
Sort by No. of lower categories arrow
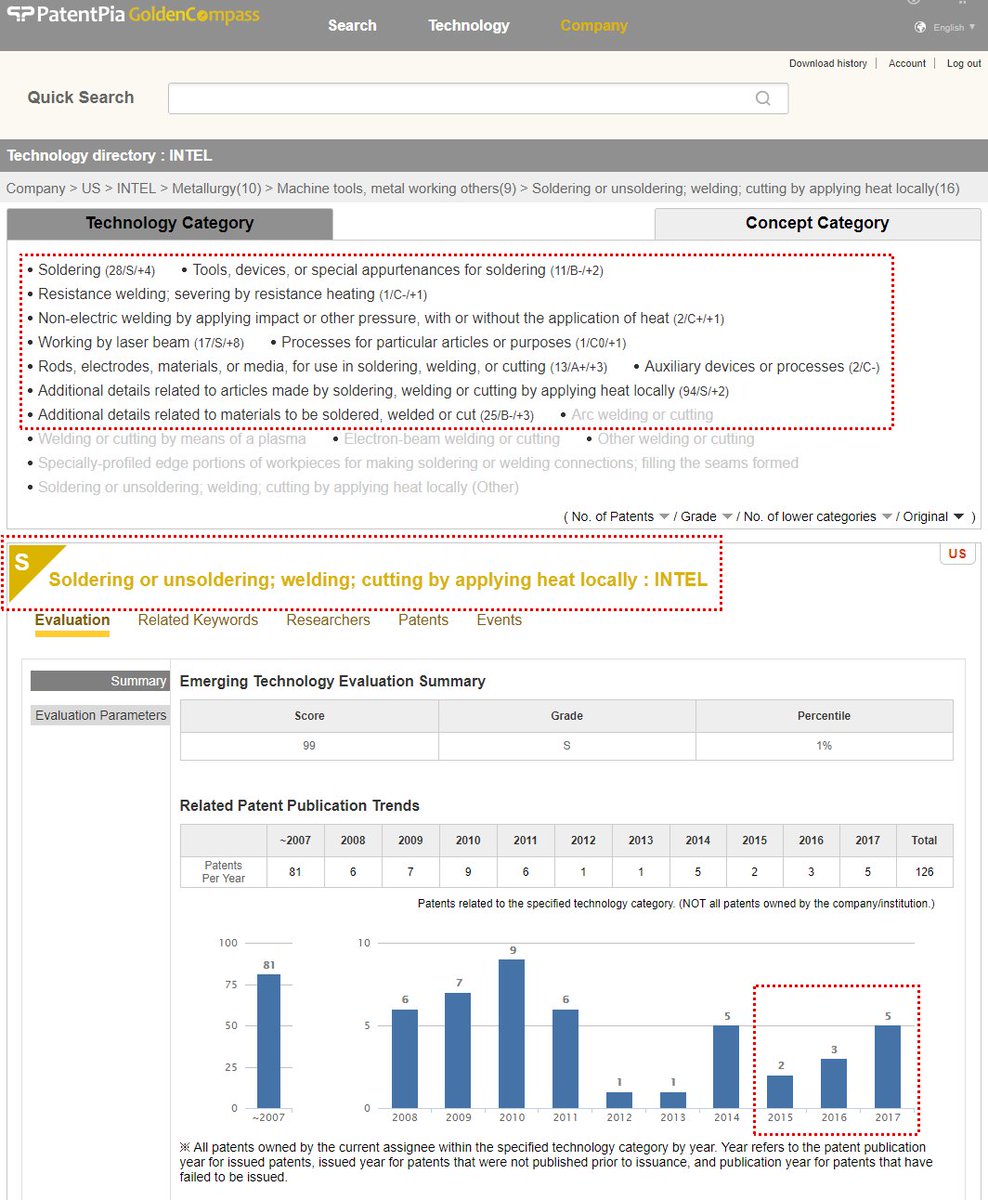(886, 517)
